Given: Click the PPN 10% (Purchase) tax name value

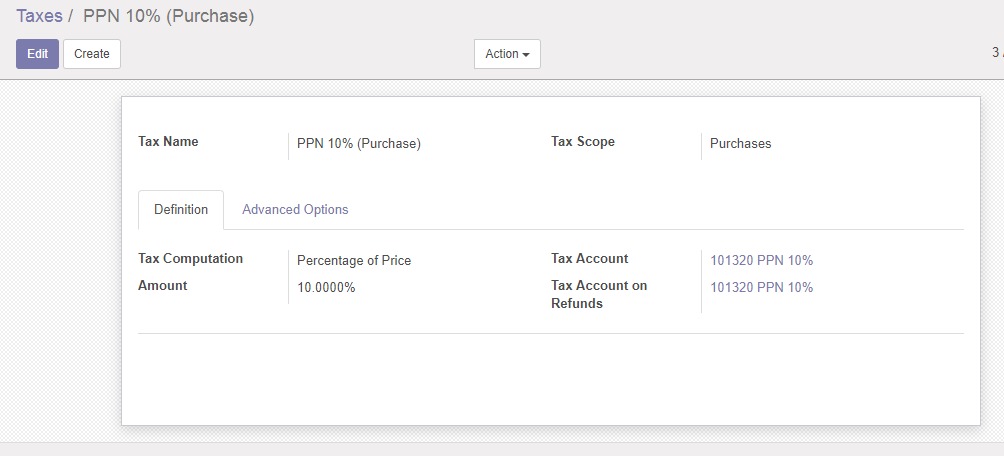Looking at the screenshot, I should (359, 144).
